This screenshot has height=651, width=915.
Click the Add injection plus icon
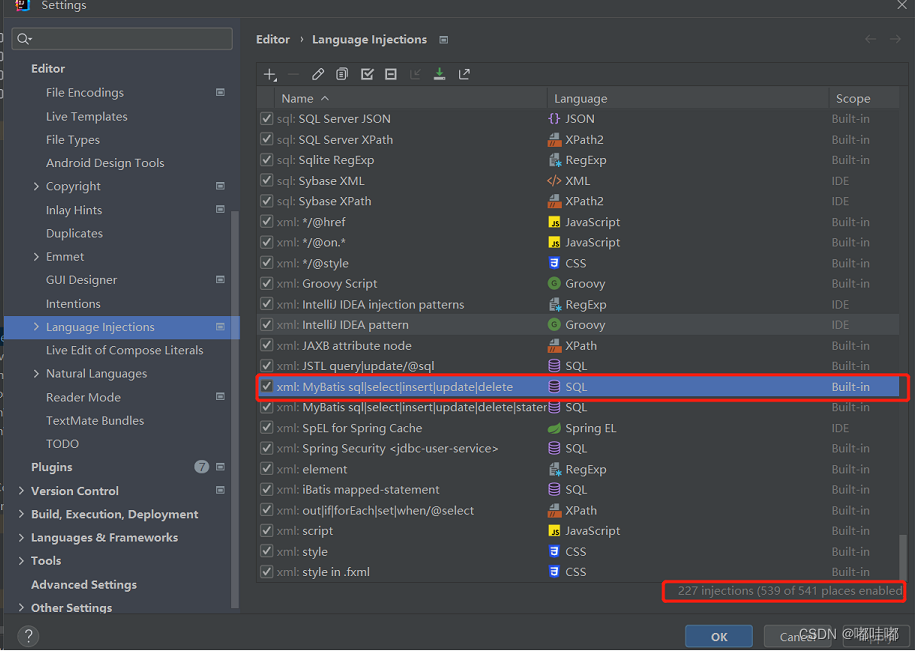270,75
